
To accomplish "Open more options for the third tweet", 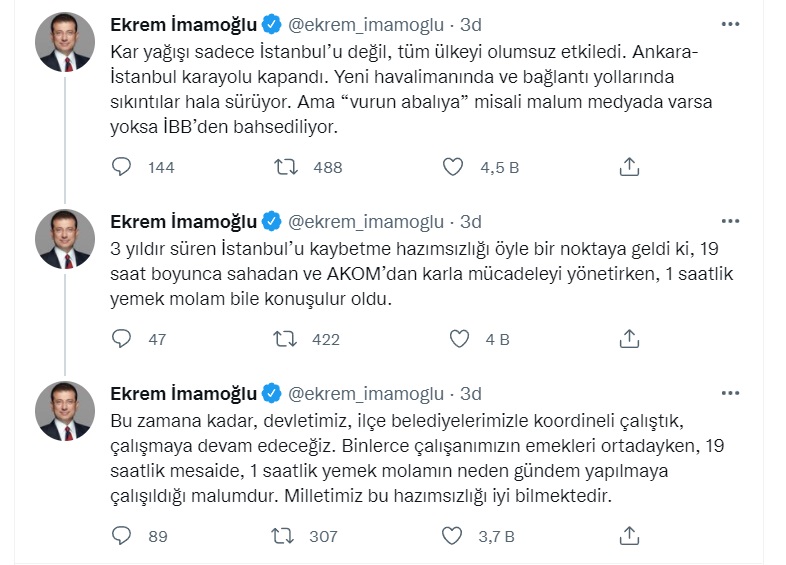I will tap(740, 393).
